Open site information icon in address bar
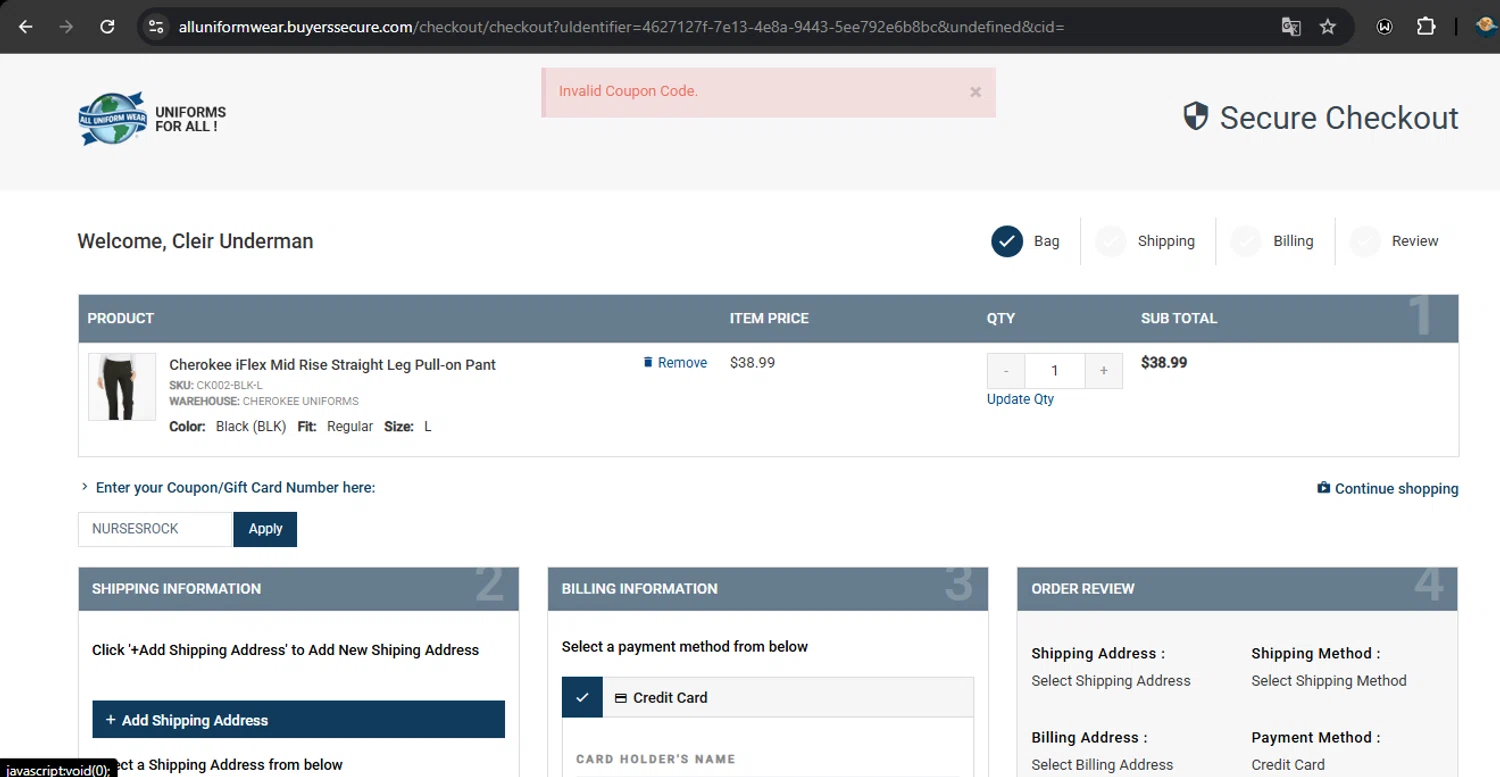This screenshot has width=1500, height=777. 156,27
